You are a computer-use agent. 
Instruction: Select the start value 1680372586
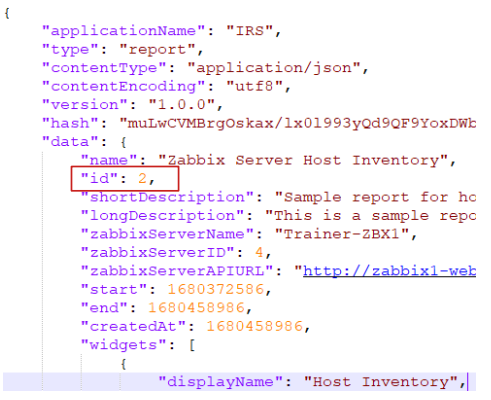[216, 290]
